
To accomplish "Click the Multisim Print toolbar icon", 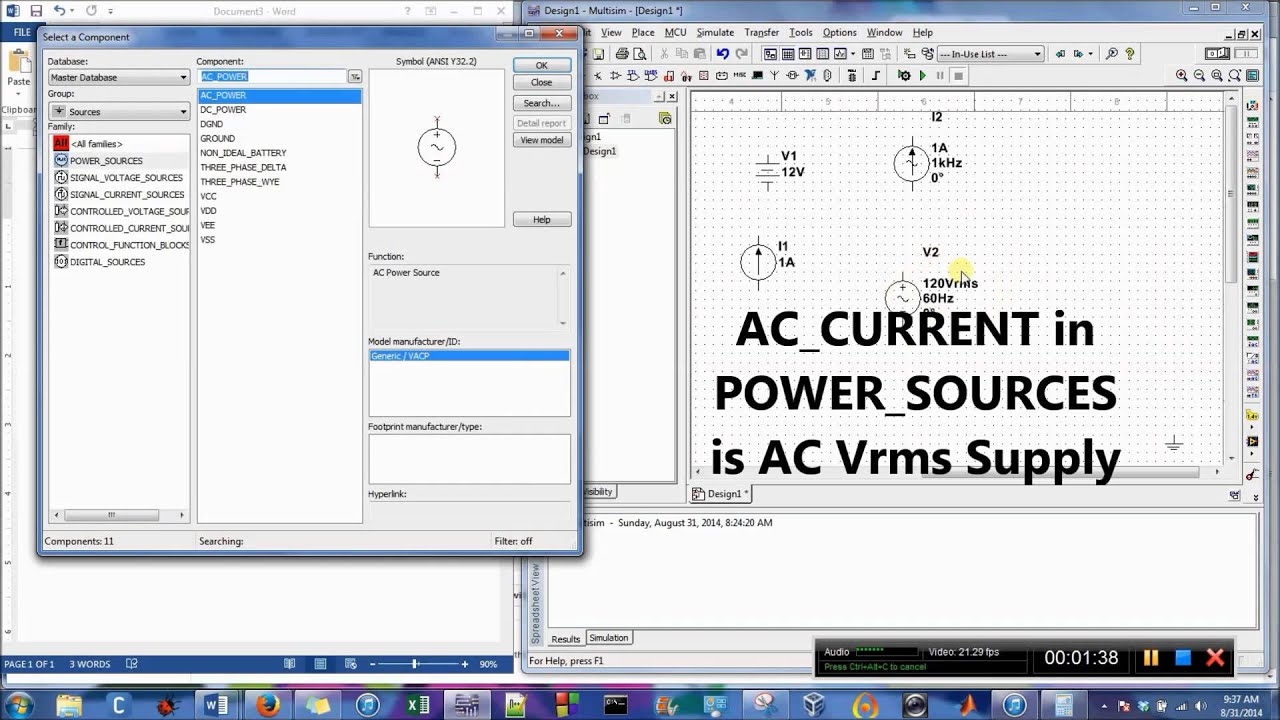I will [x=622, y=54].
